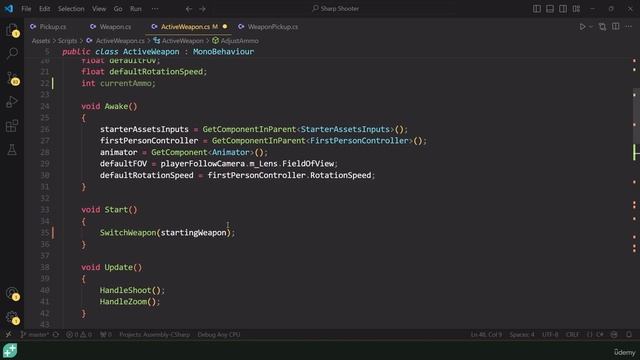Click the Copilot status icon
Viewport: 640px width, 360px height.
pyautogui.click(x=614, y=335)
